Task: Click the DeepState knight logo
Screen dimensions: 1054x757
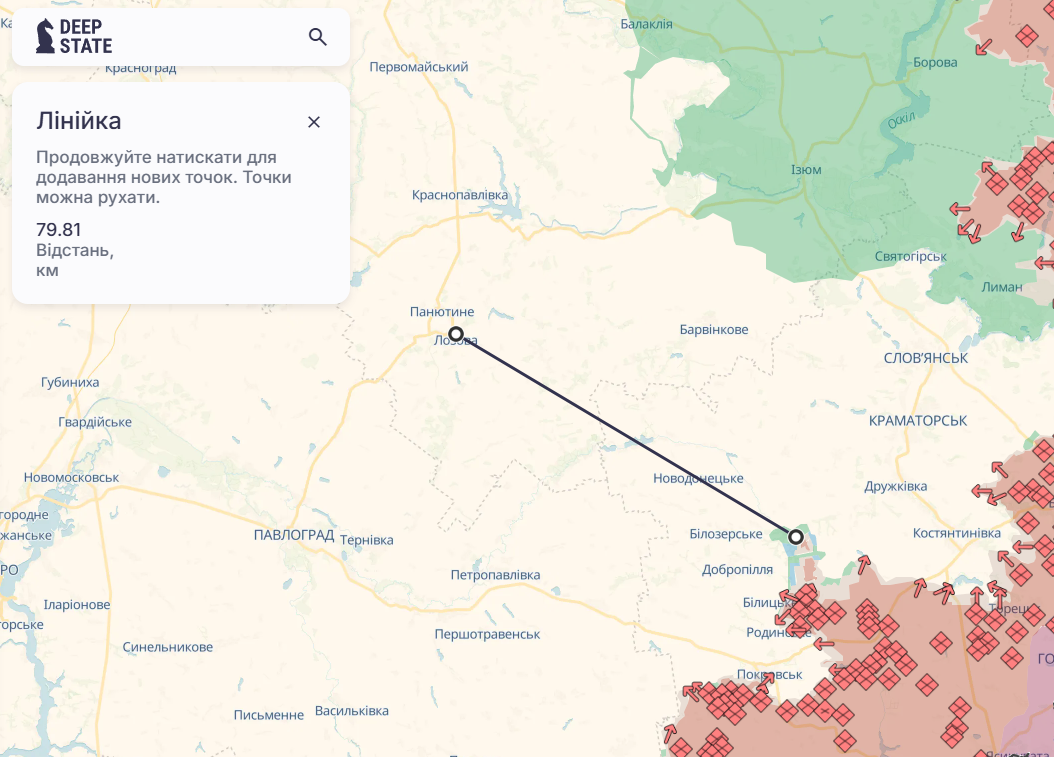Action: (x=46, y=37)
